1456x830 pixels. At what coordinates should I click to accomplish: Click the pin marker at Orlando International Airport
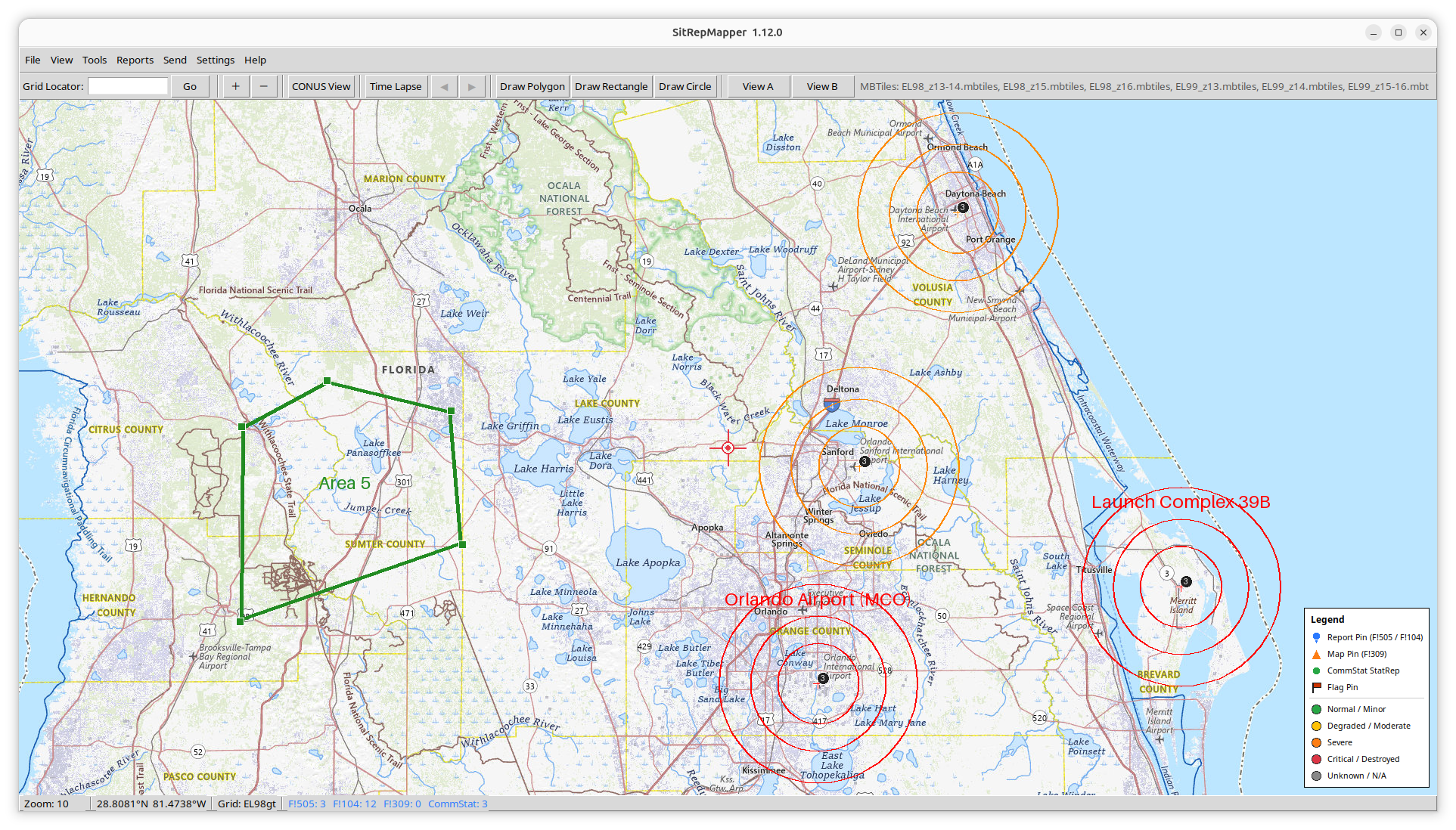823,678
